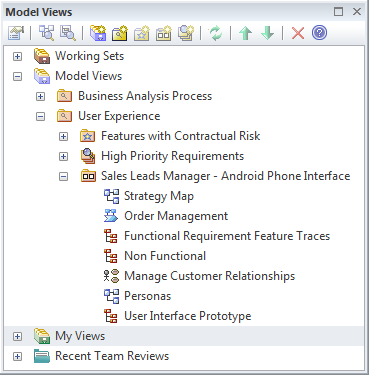The width and height of the screenshot is (369, 375).
Task: Click New Slideshow folder toolbar icon
Action: click(x=164, y=33)
